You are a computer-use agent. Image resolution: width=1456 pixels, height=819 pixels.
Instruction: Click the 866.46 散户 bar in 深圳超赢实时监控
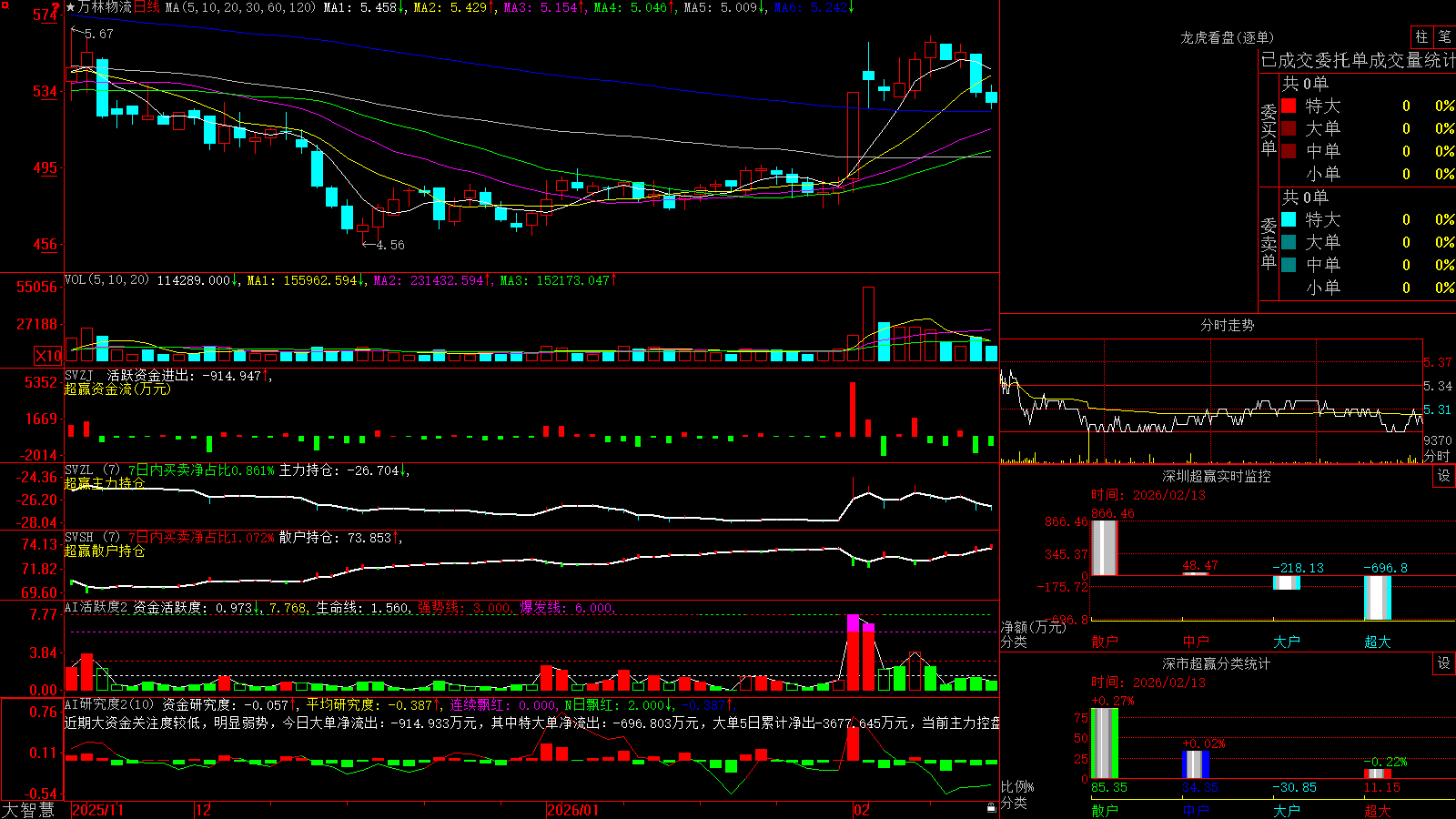tap(1105, 548)
